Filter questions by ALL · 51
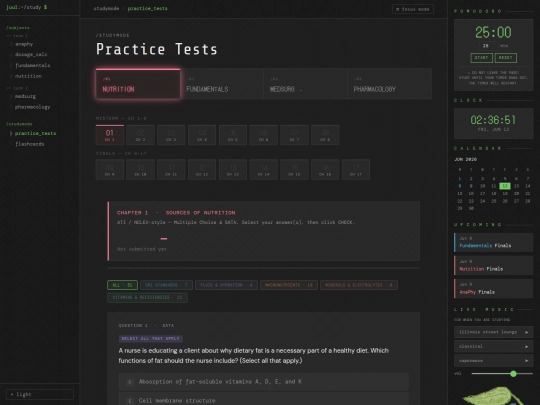 pos(122,285)
